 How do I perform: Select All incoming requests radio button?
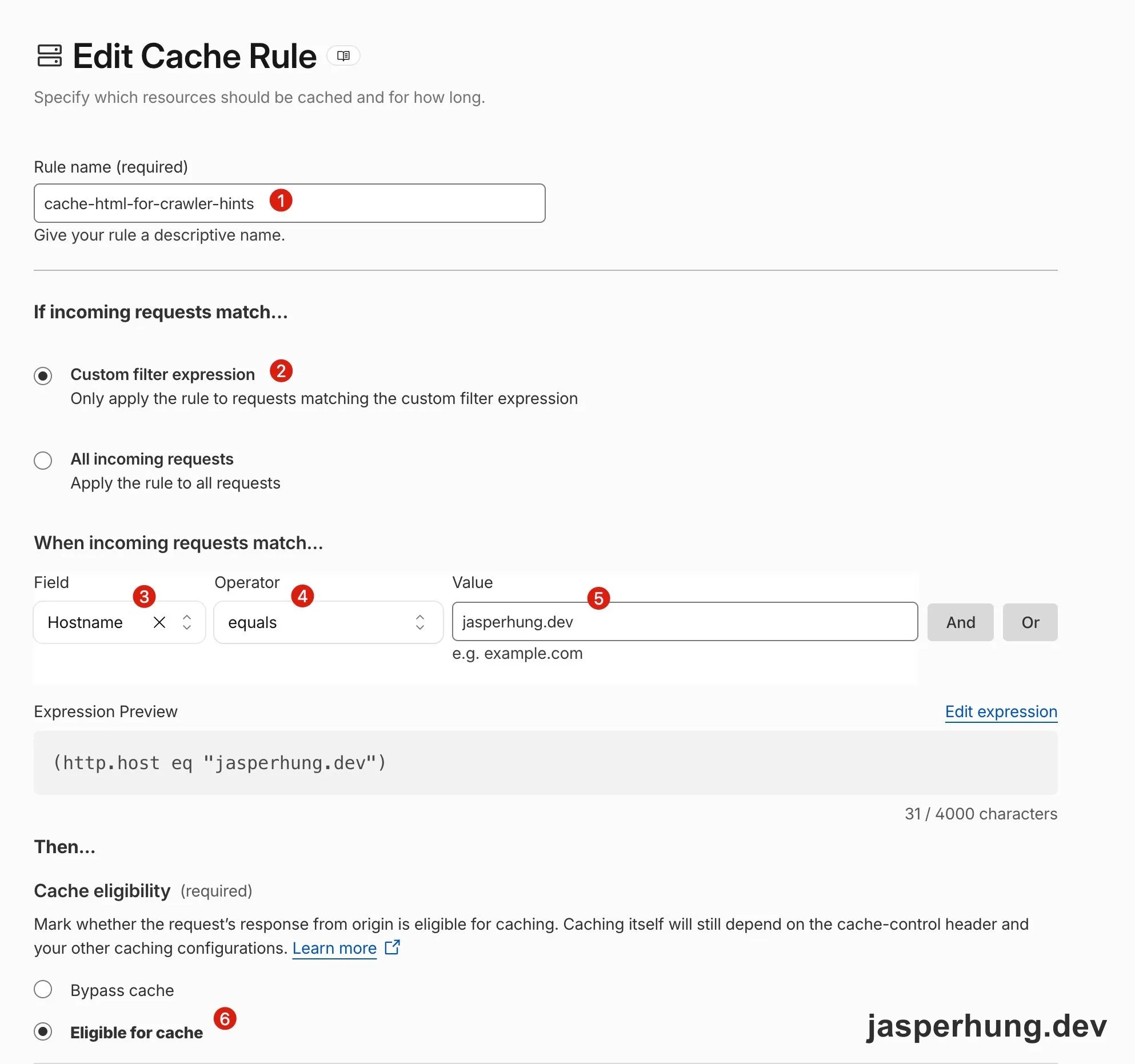(43, 461)
